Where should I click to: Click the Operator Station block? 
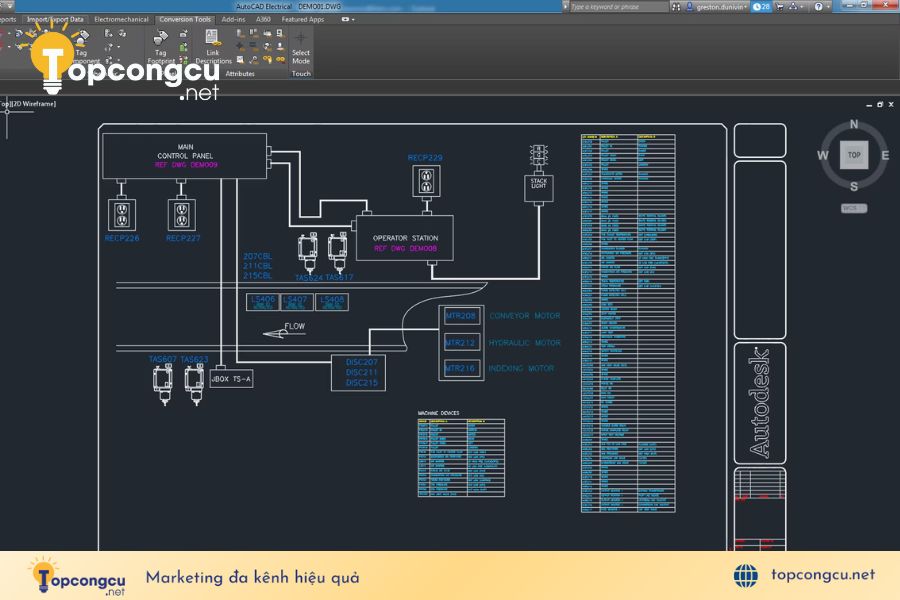(405, 238)
